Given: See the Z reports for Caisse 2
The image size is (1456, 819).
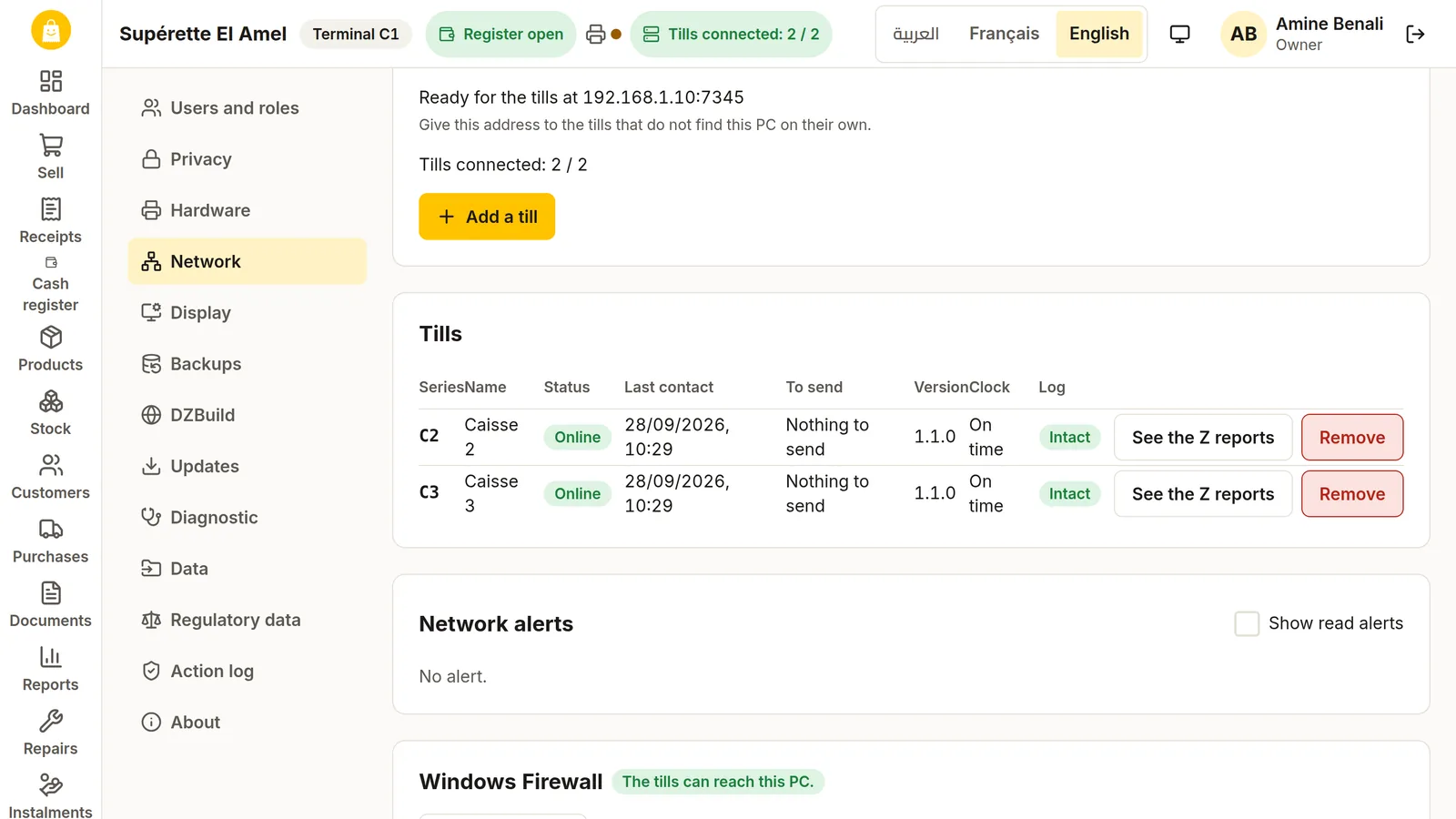Looking at the screenshot, I should pyautogui.click(x=1203, y=438).
